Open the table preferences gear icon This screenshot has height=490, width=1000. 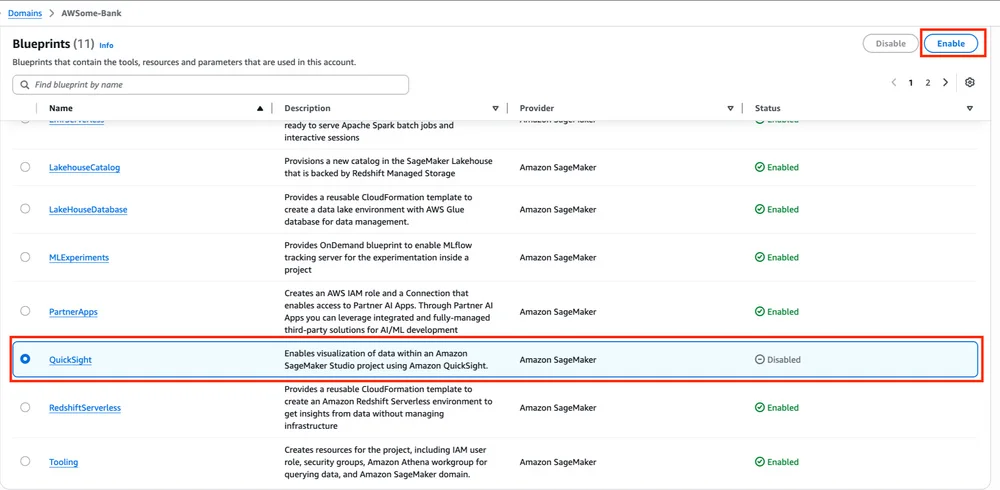[970, 82]
